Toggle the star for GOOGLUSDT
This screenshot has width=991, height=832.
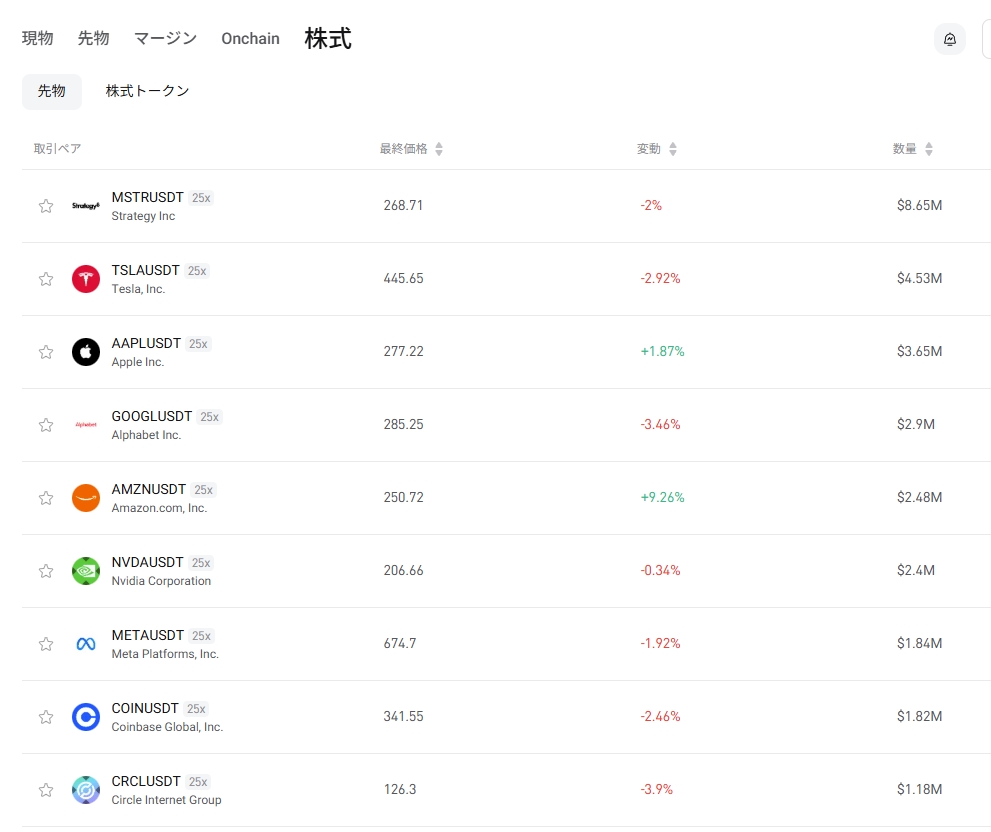coord(46,425)
